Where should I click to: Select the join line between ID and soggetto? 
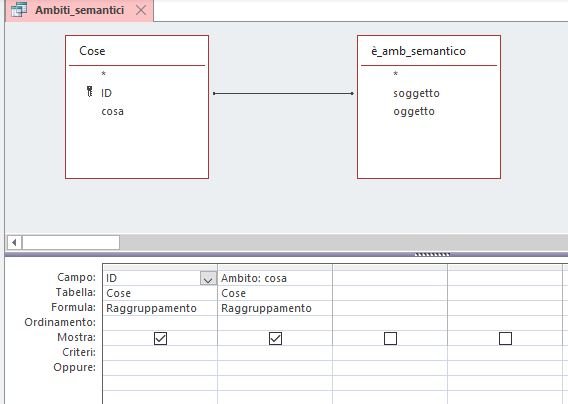coord(283,93)
